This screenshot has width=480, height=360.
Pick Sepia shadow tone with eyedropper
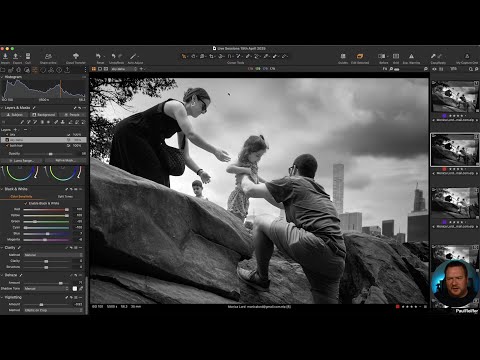[x=81, y=288]
